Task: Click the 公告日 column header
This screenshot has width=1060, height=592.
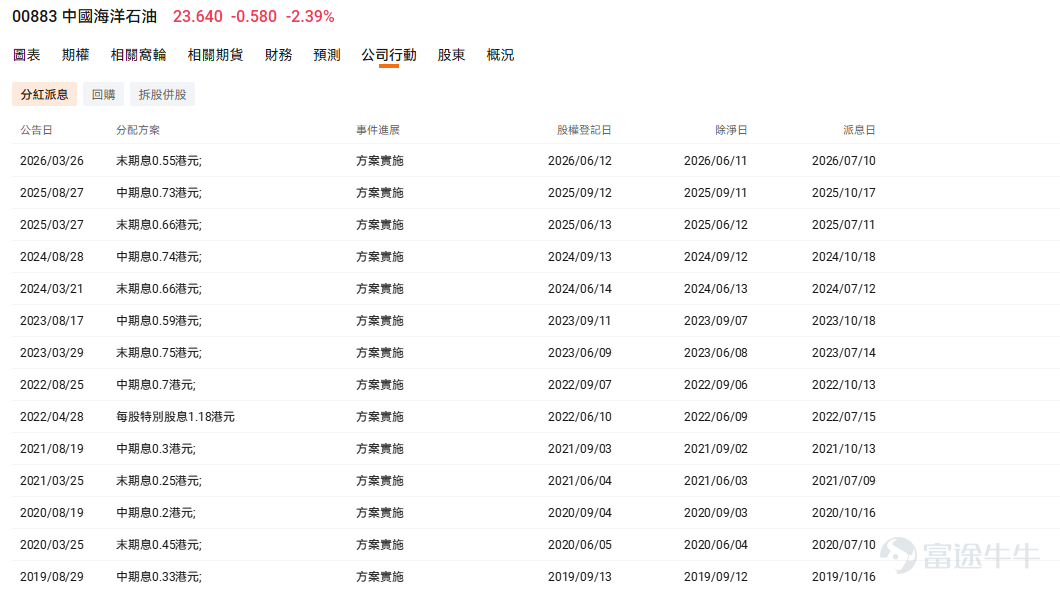Action: click(36, 130)
